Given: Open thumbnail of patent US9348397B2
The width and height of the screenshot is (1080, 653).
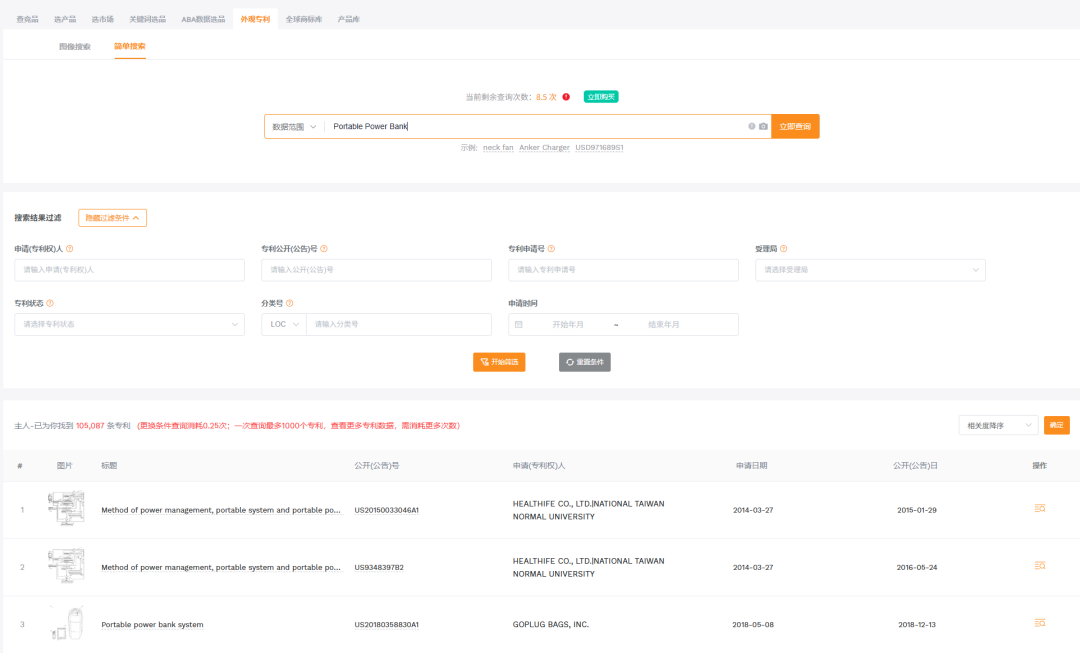Looking at the screenshot, I should (65, 566).
